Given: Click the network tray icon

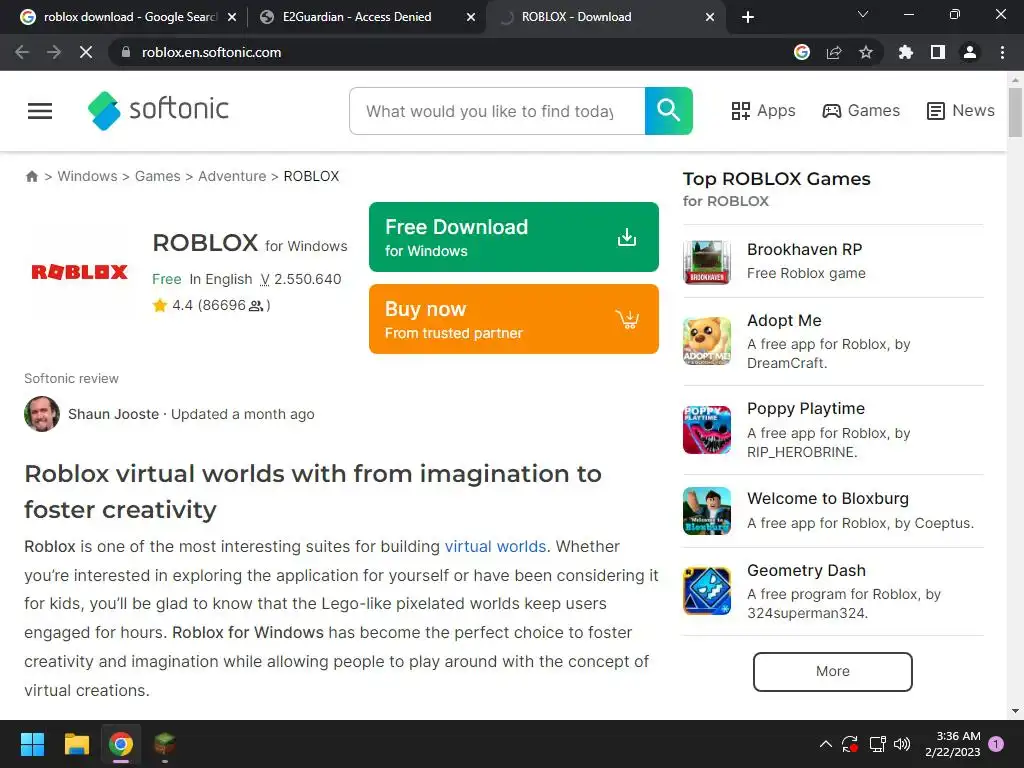Looking at the screenshot, I should pos(877,744).
